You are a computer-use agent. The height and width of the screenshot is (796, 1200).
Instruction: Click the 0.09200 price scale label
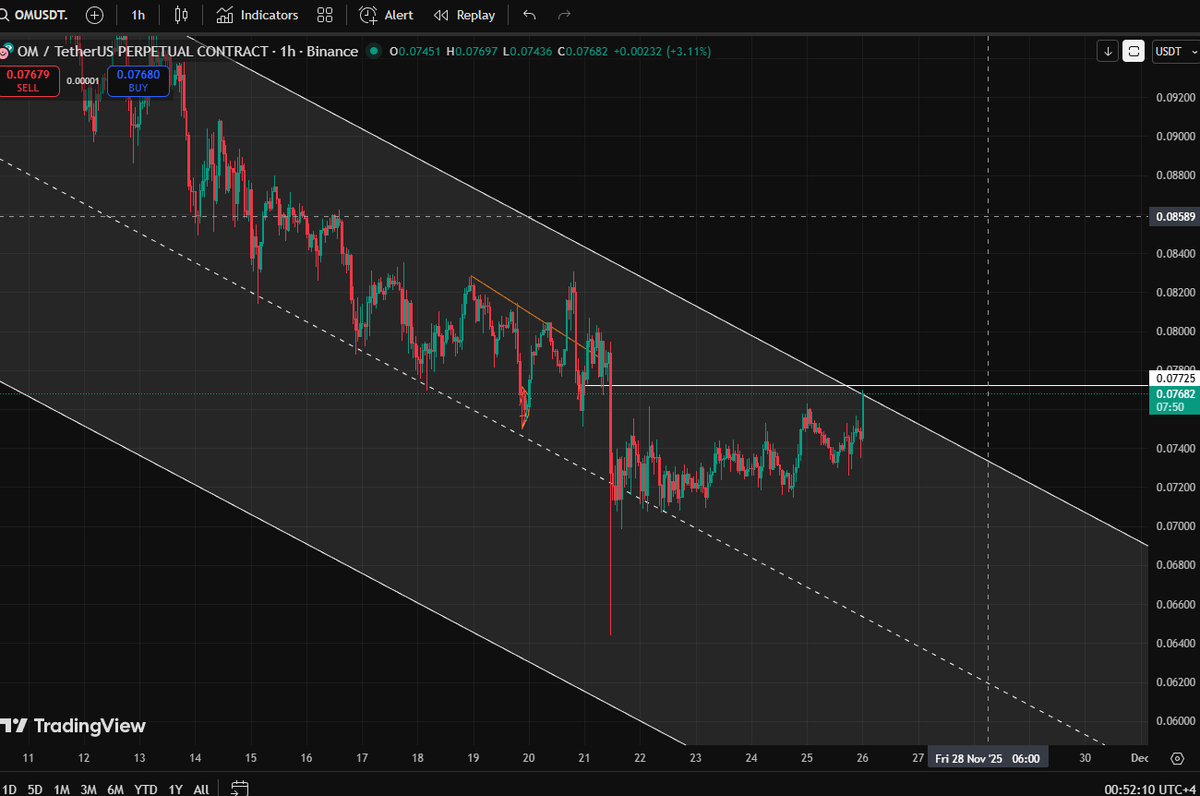1174,97
